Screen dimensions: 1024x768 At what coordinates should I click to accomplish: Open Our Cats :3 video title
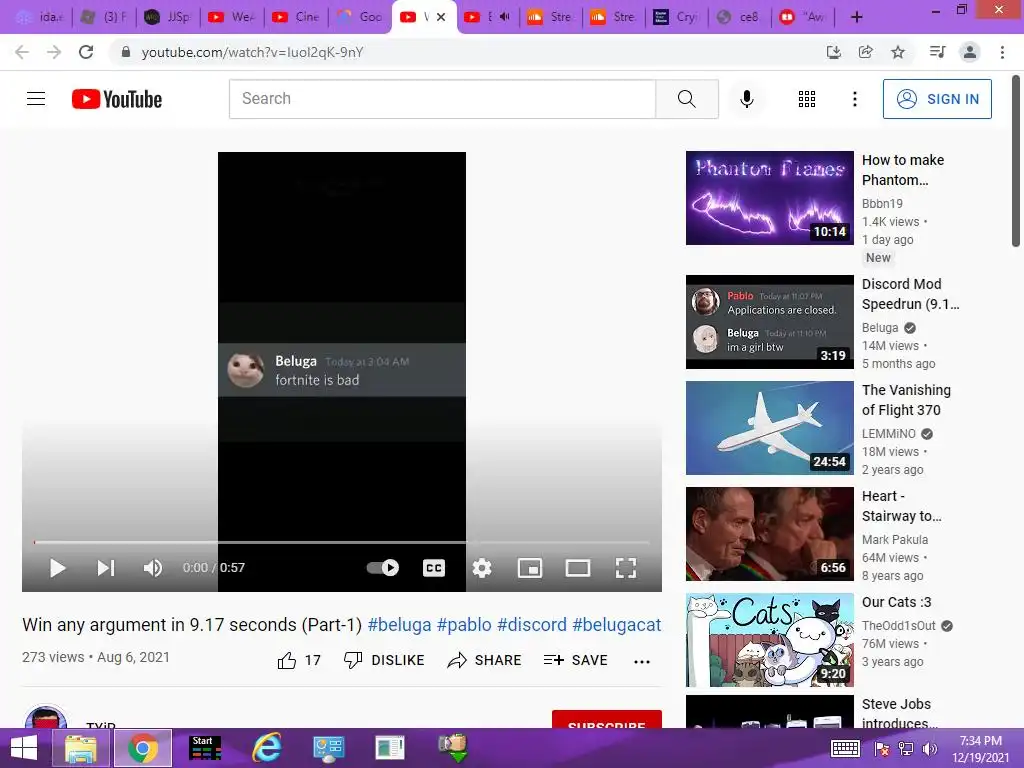point(897,602)
